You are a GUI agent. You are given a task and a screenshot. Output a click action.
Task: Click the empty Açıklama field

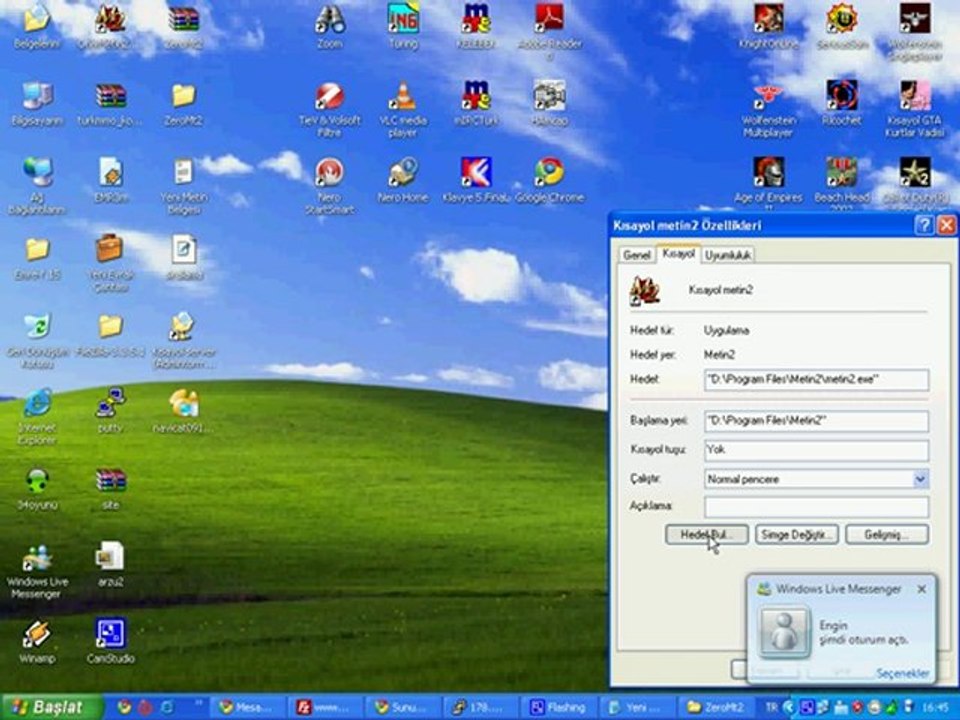click(816, 507)
